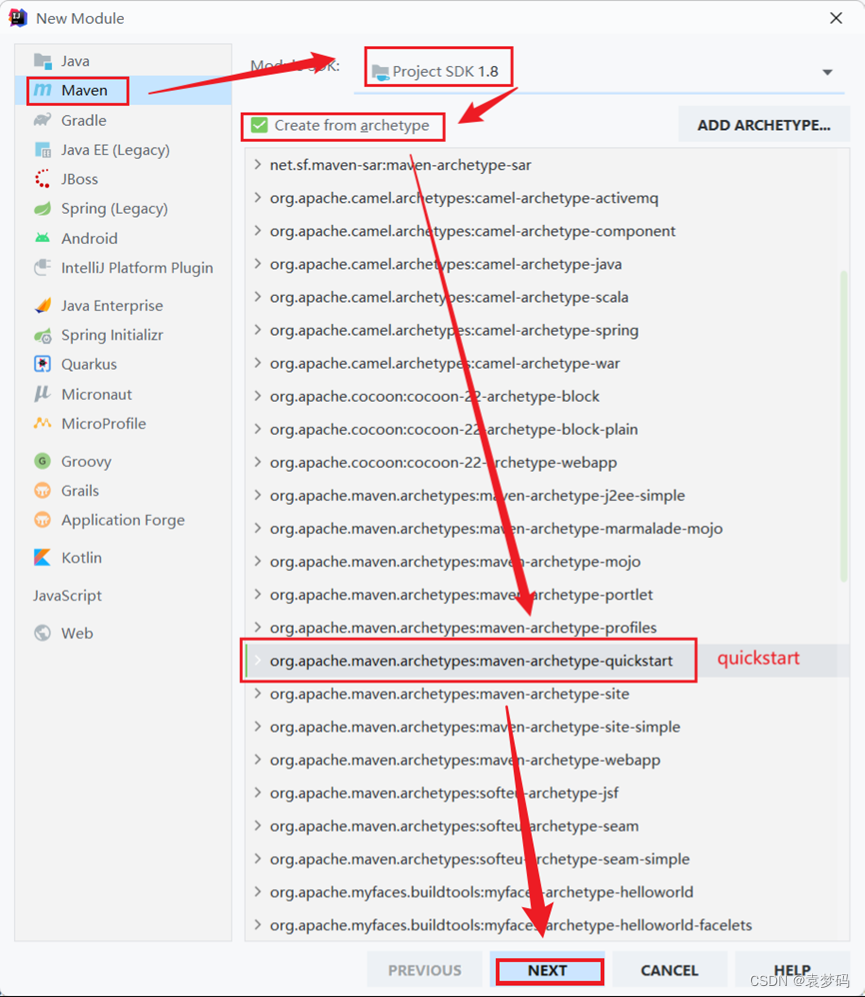Select maven-archetype-portlet row
The width and height of the screenshot is (865, 997).
tap(548, 595)
